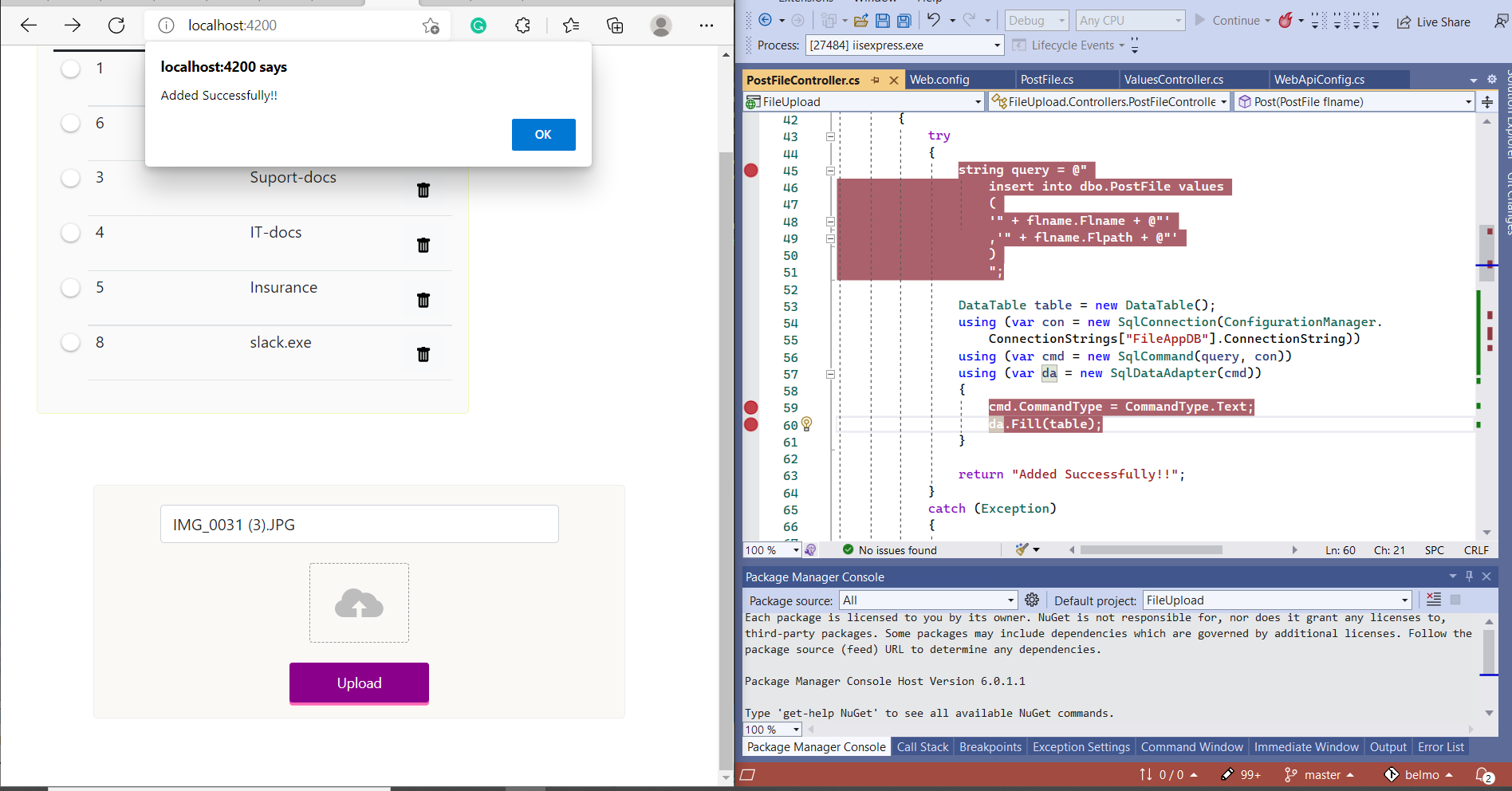Open the Grammarly extension icon
Image resolution: width=1512 pixels, height=791 pixels.
[478, 26]
